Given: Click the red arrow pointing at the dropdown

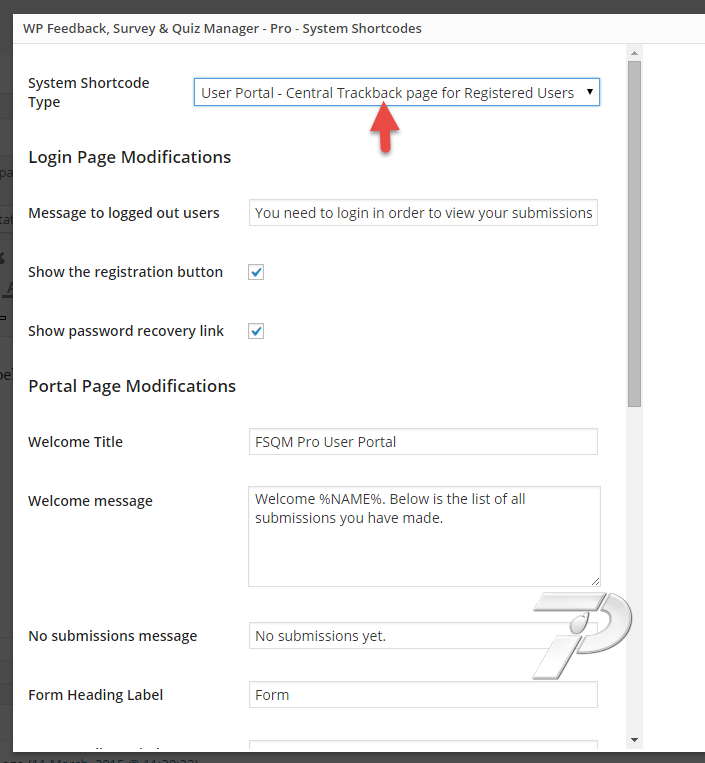Looking at the screenshot, I should [385, 128].
